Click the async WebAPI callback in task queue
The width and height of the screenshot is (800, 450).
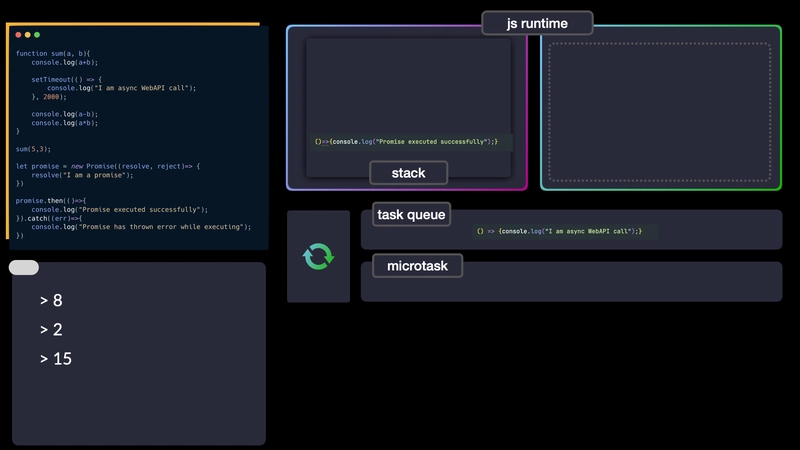click(560, 231)
